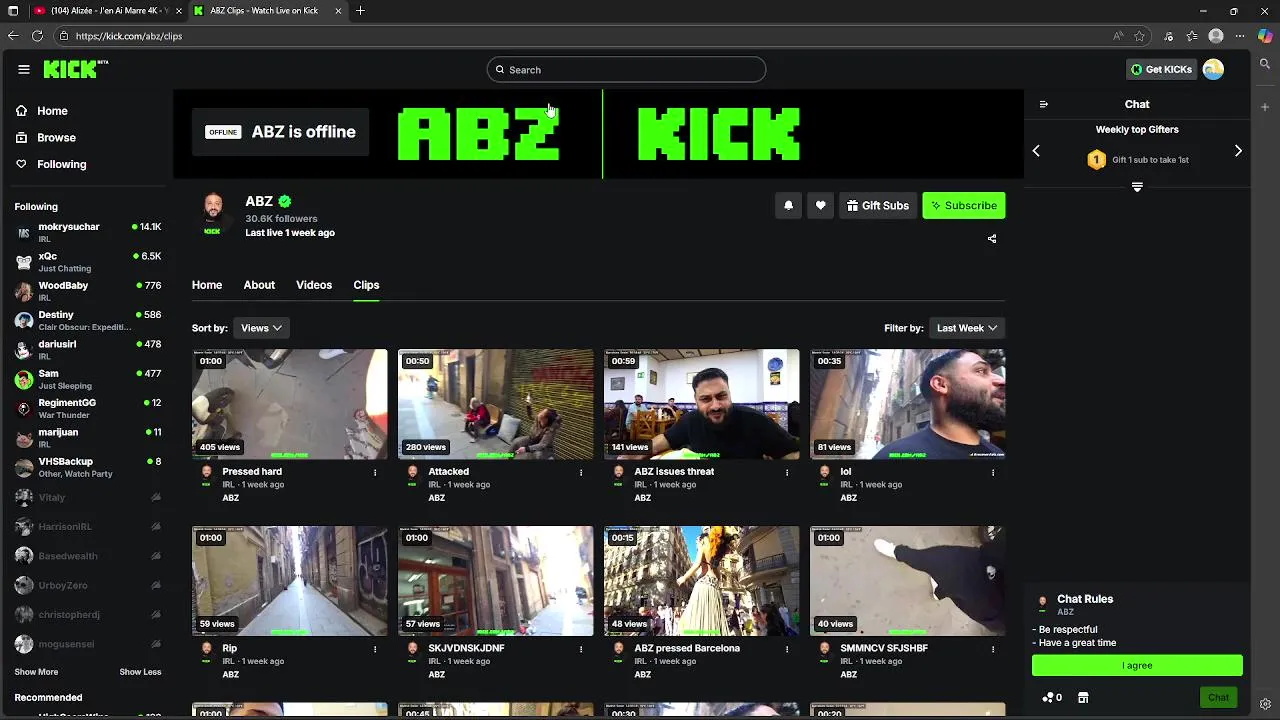Screen dimensions: 1280x720
Task: Open mokrysuchar channel in following list
Action: click(x=88, y=232)
